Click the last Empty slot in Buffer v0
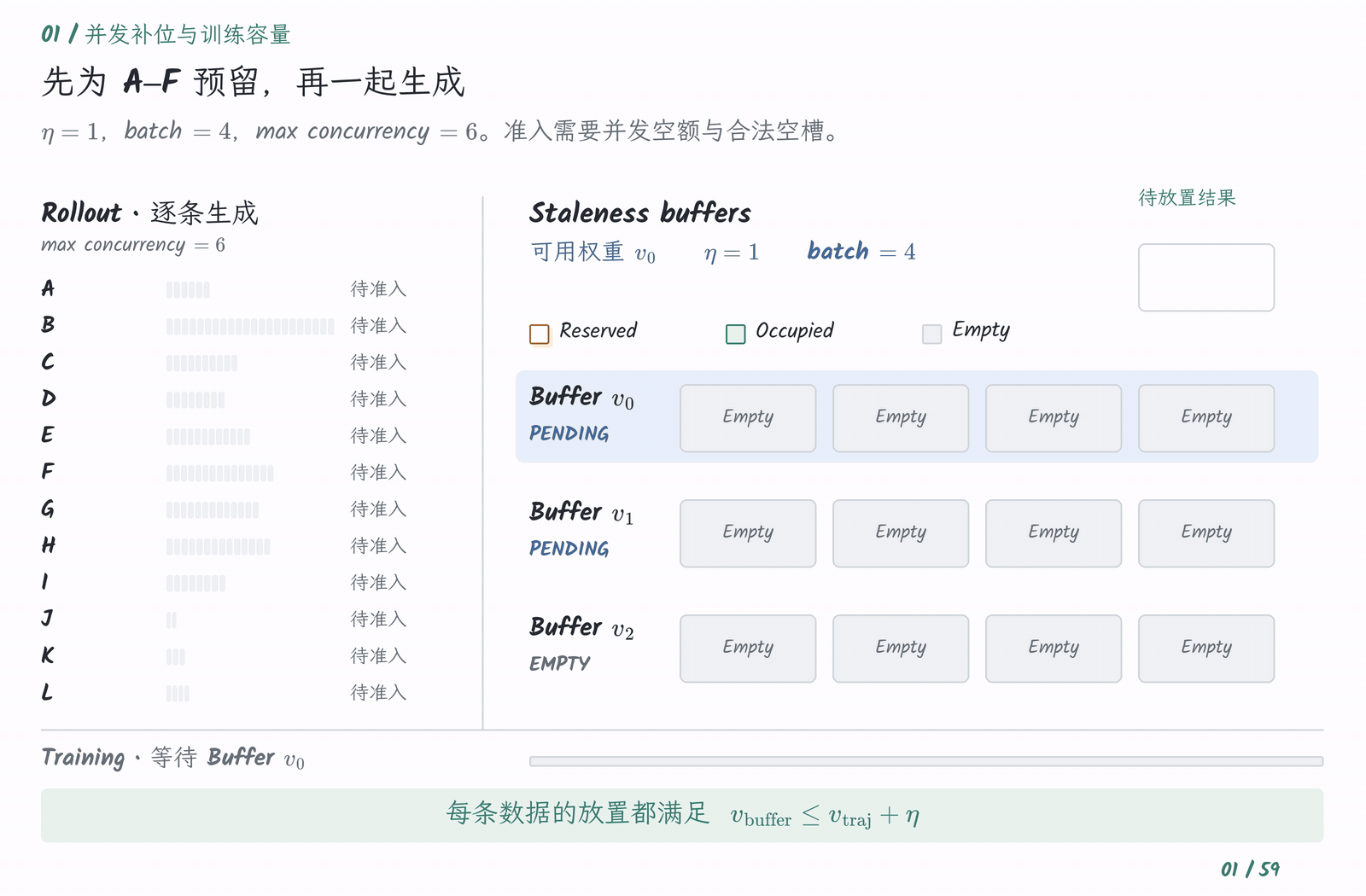 pyautogui.click(x=1206, y=418)
